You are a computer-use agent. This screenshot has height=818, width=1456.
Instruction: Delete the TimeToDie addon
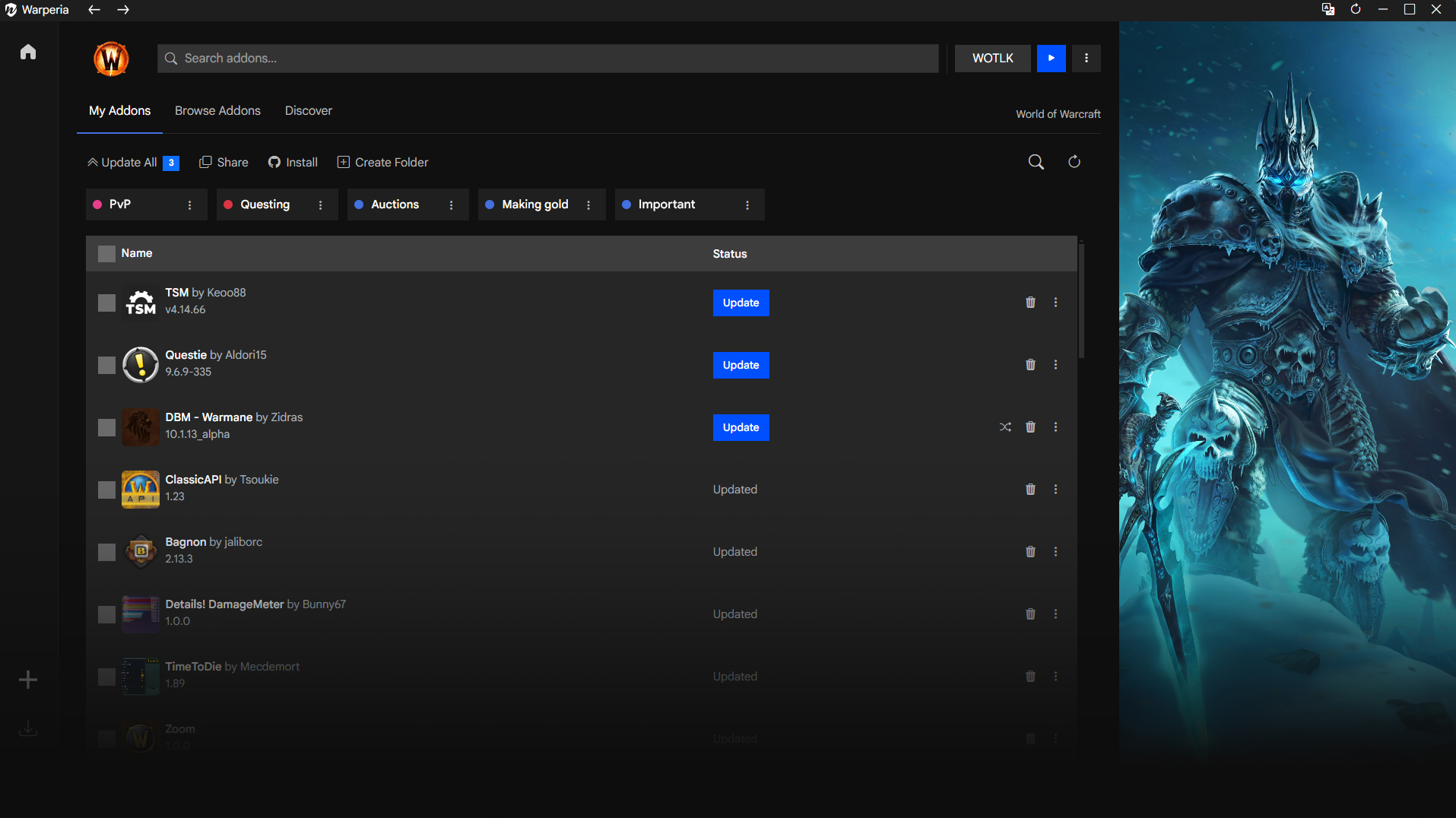click(1030, 677)
